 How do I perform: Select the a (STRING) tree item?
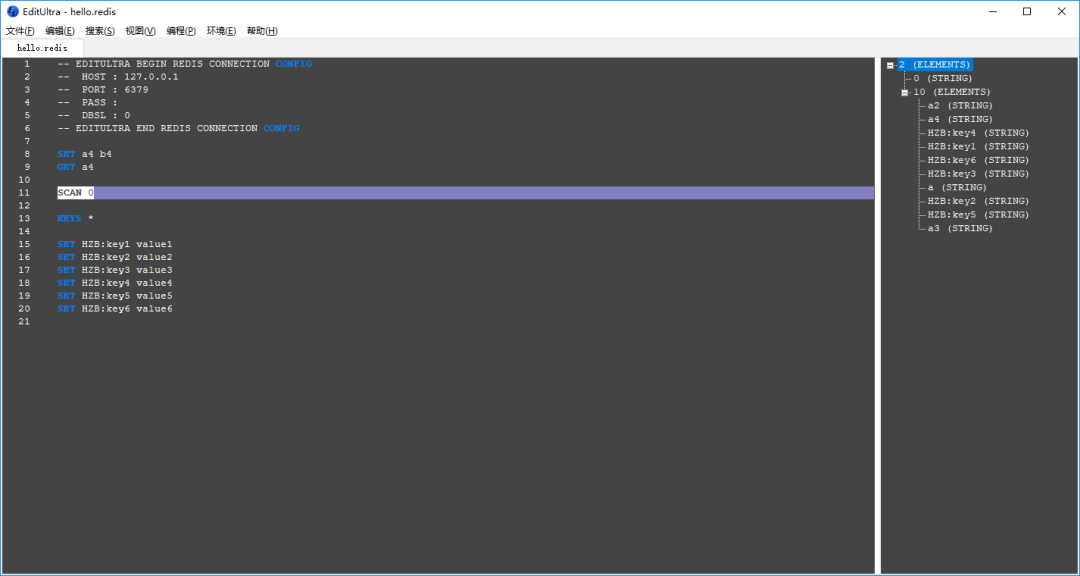957,187
